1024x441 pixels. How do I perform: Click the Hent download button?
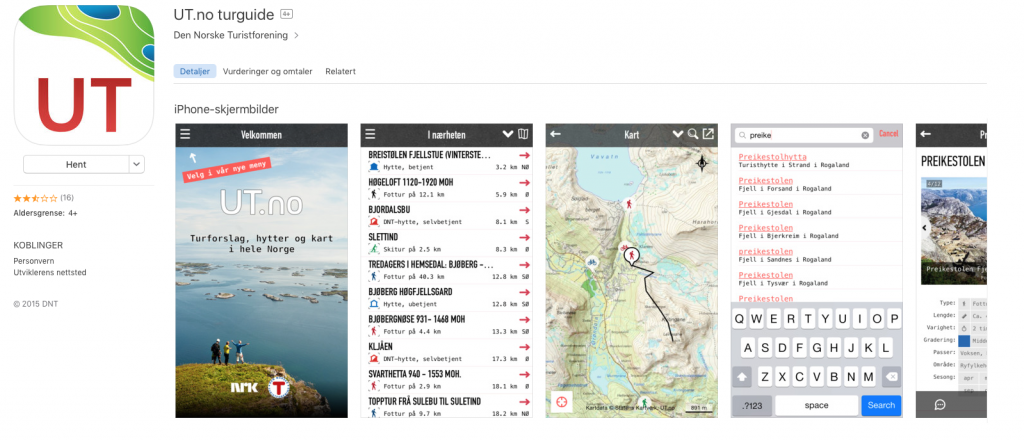pos(76,165)
